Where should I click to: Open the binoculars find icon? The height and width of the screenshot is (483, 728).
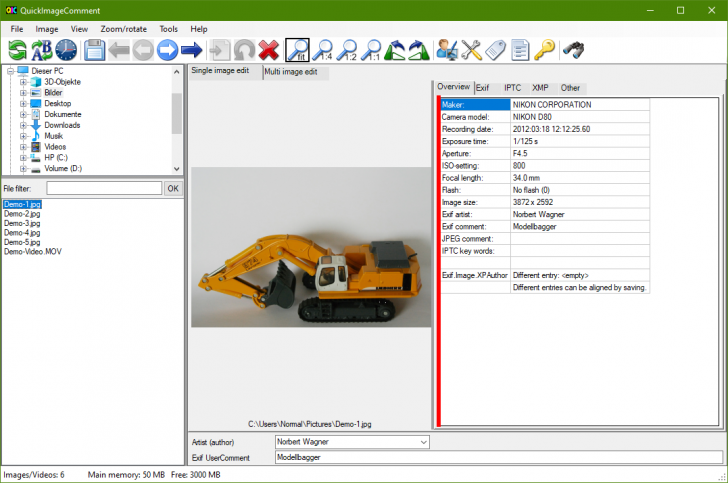[573, 50]
